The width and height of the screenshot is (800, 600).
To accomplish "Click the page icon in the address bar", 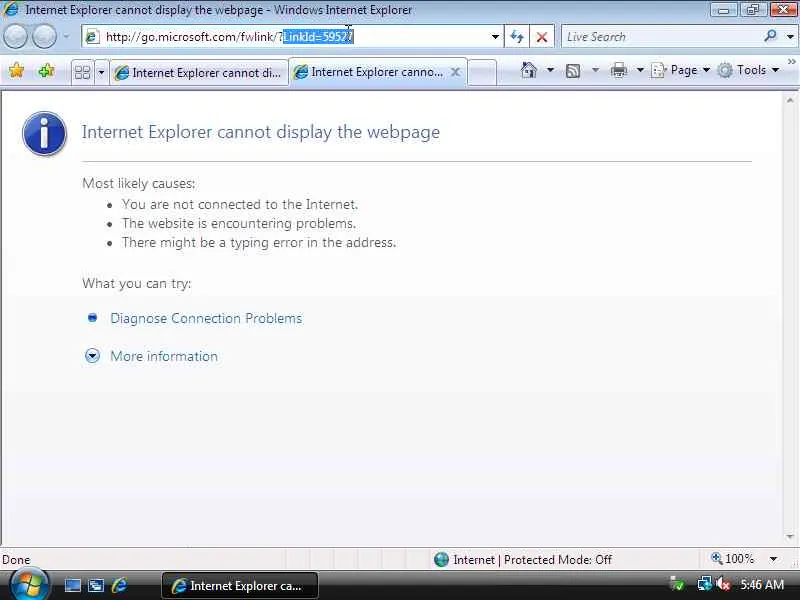I will (92, 37).
